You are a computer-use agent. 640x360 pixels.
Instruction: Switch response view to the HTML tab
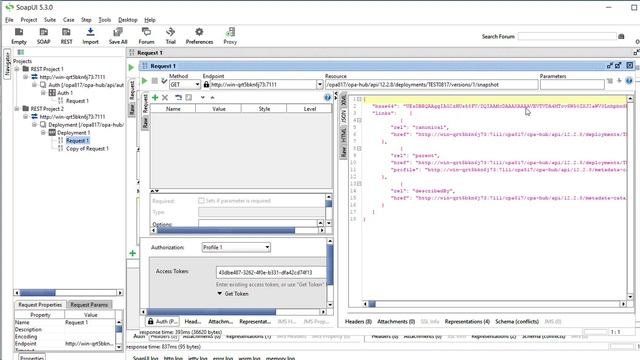pyautogui.click(x=343, y=135)
